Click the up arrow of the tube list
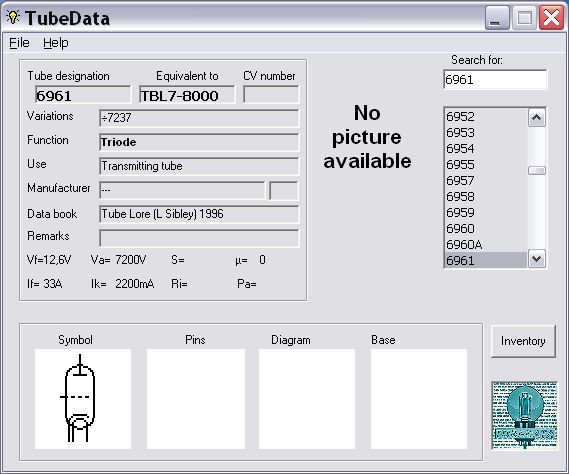The width and height of the screenshot is (569, 474). (536, 118)
